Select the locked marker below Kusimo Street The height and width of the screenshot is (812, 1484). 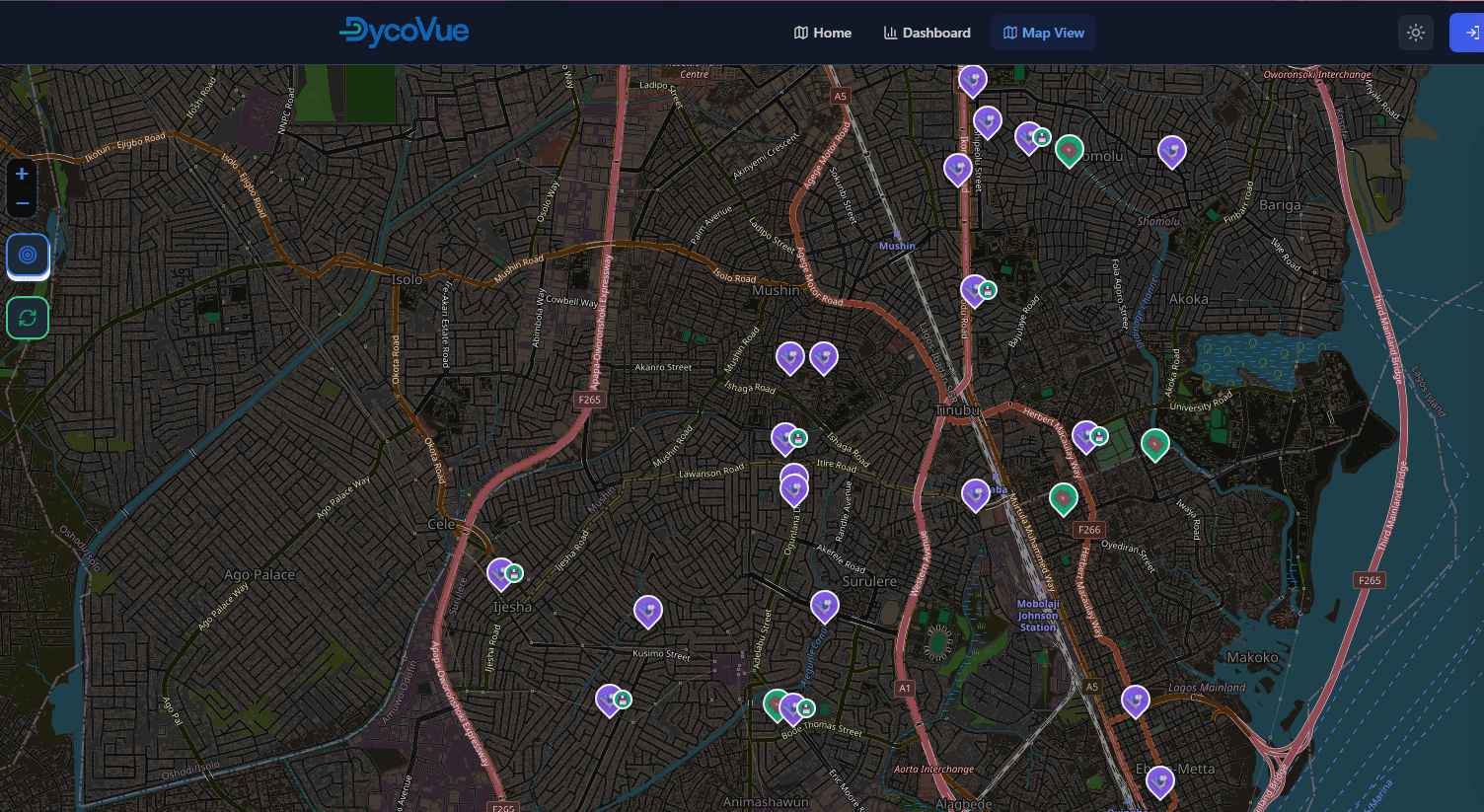click(x=611, y=700)
